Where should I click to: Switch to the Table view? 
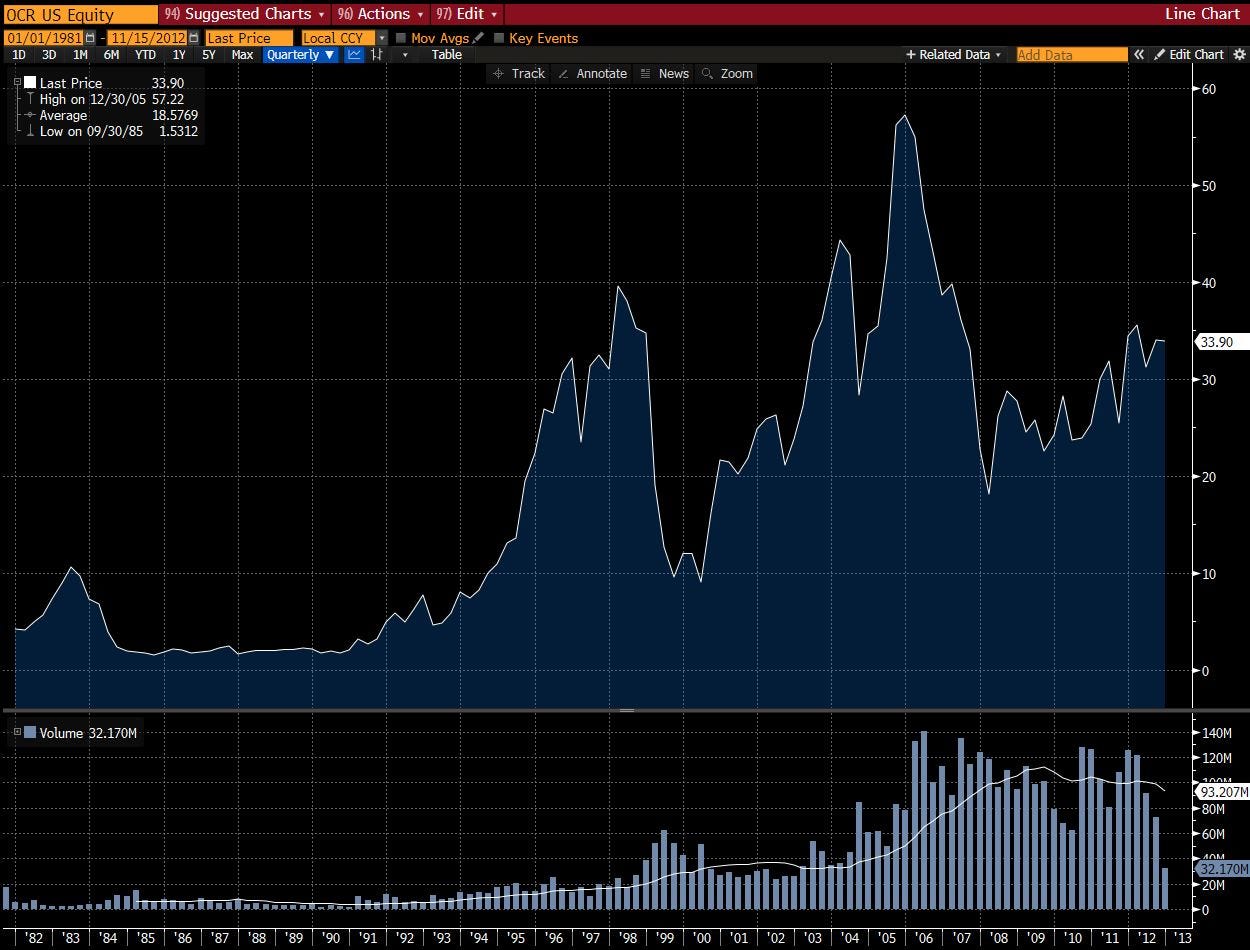[x=447, y=54]
